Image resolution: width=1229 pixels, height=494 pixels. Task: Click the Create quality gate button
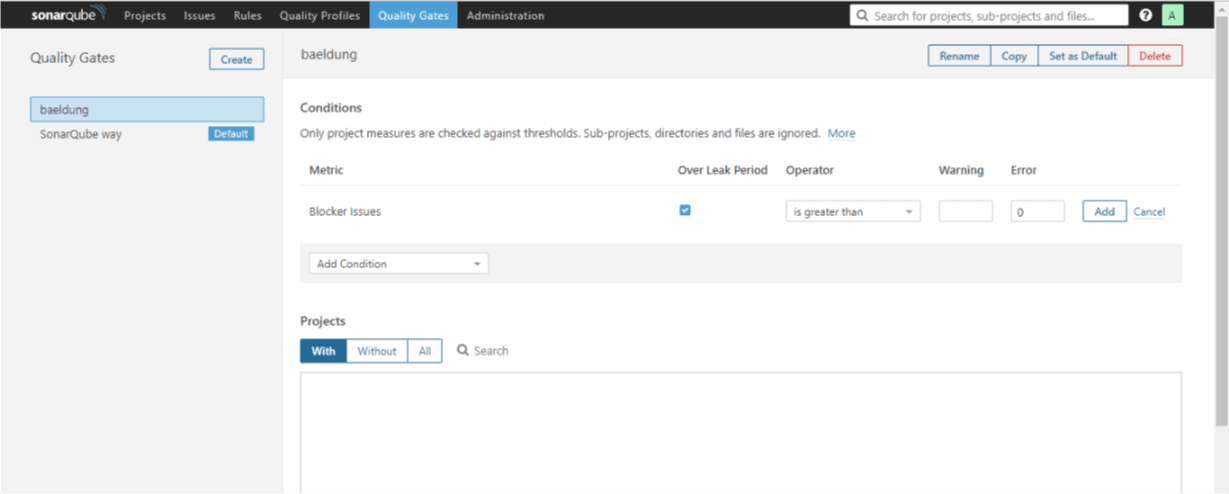(236, 59)
